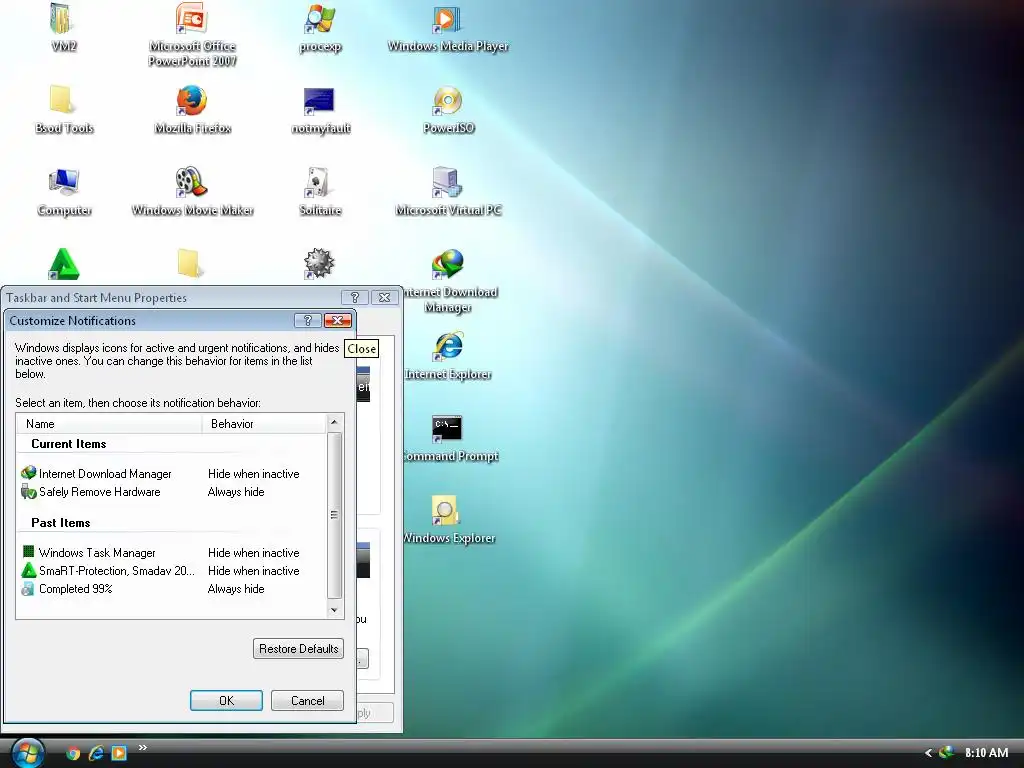Viewport: 1024px width, 768px height.
Task: Select Microsoft Virtual PC desktop icon
Action: pyautogui.click(x=448, y=191)
